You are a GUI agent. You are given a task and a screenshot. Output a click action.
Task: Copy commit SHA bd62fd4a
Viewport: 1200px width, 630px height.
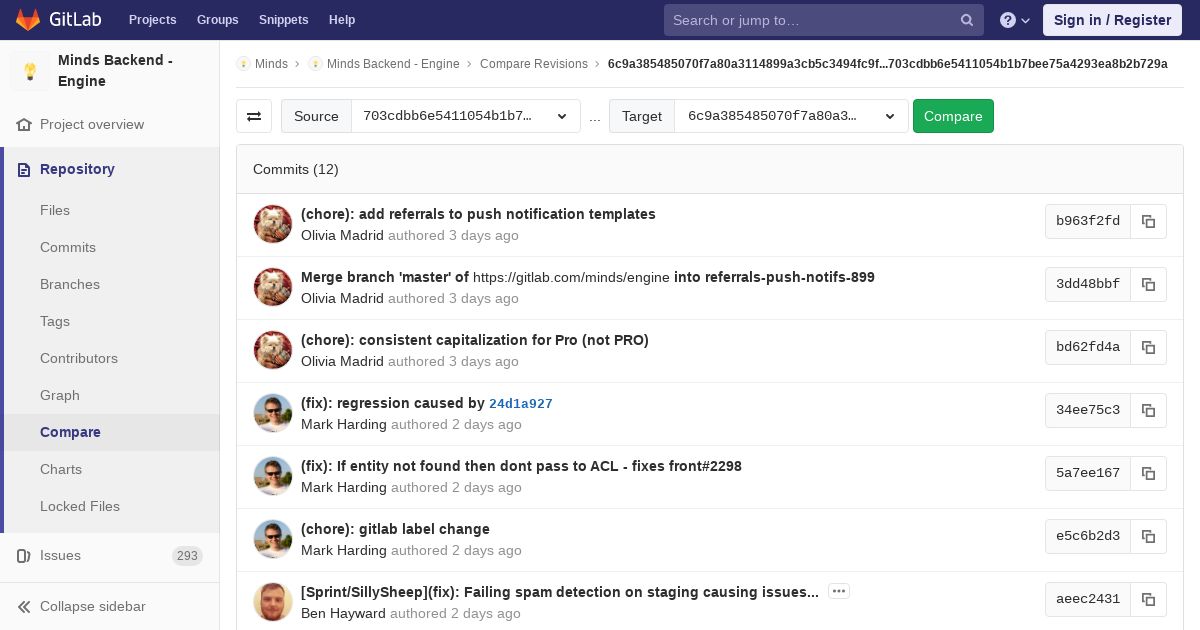[1148, 347]
